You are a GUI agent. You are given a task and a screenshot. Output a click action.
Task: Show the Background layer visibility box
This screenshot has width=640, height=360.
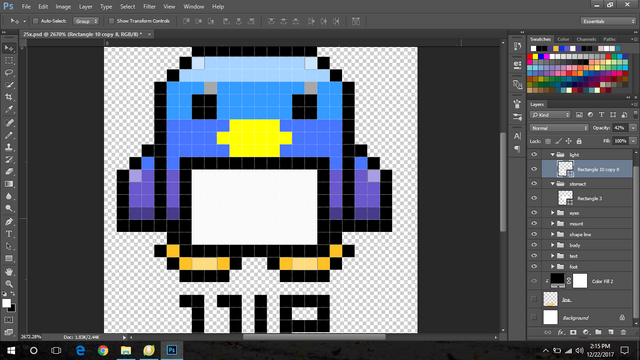[x=534, y=317]
